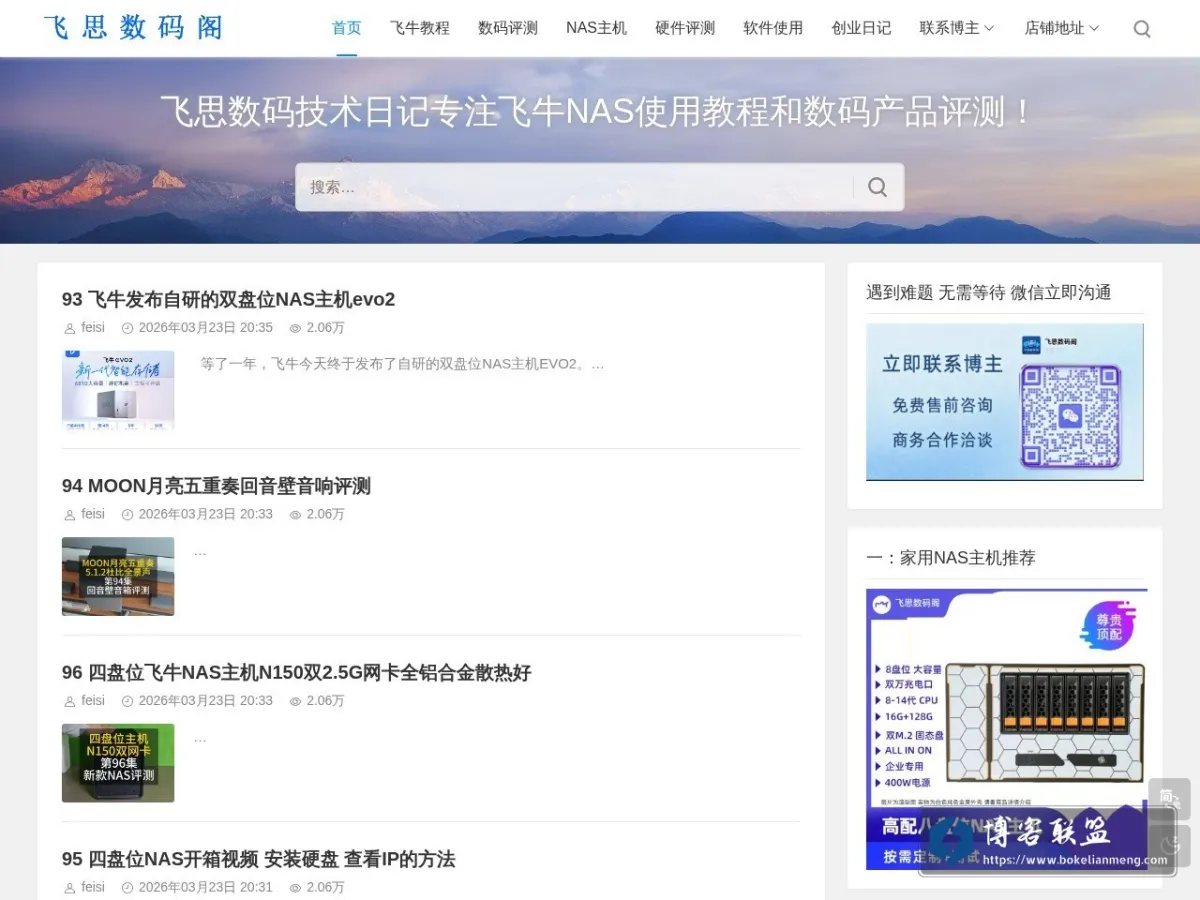Click the clock icon beside 20:33 of post 94
Image resolution: width=1200 pixels, height=900 pixels.
pos(127,515)
